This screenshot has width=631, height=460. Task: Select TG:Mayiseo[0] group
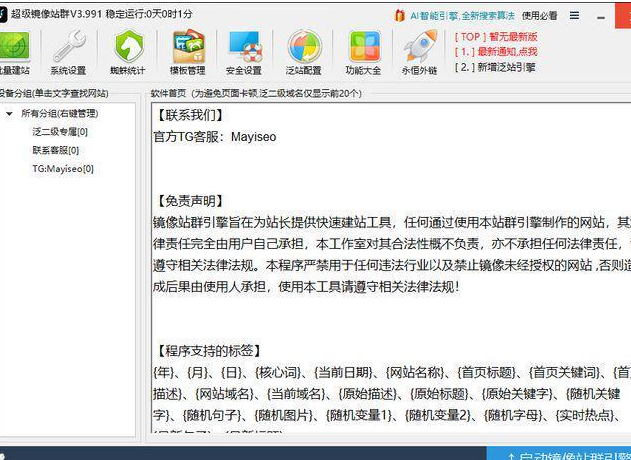63,169
